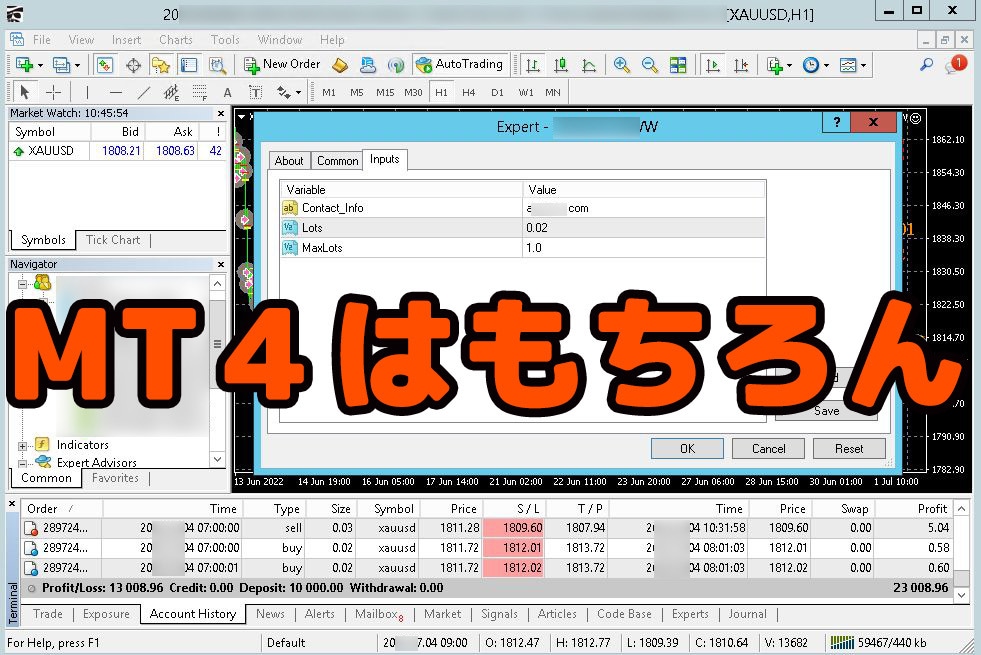Viewport: 981px width, 655px height.
Task: Expand the Indicators tree node
Action: (23, 446)
